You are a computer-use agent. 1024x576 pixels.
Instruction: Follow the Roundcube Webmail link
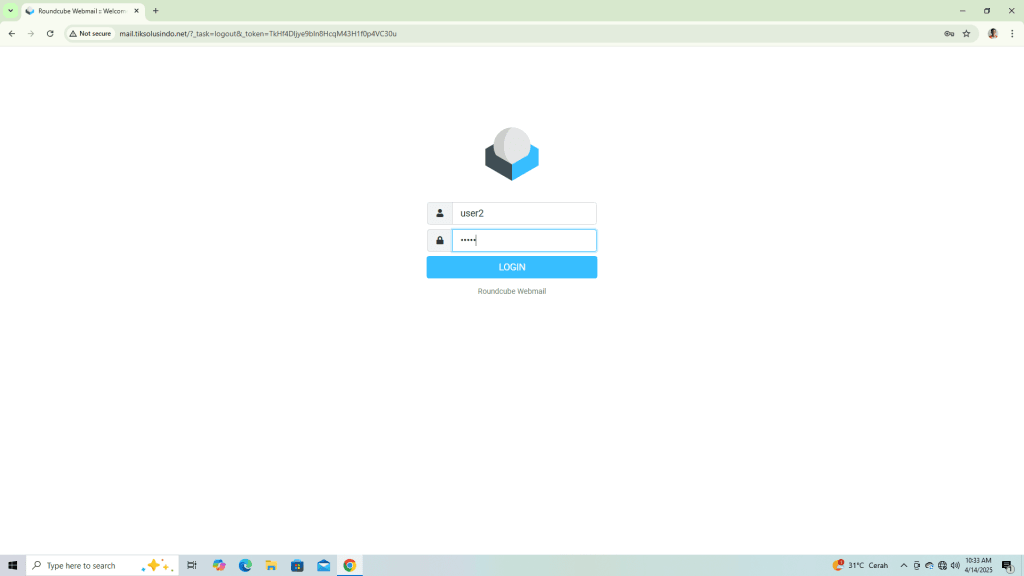click(512, 291)
